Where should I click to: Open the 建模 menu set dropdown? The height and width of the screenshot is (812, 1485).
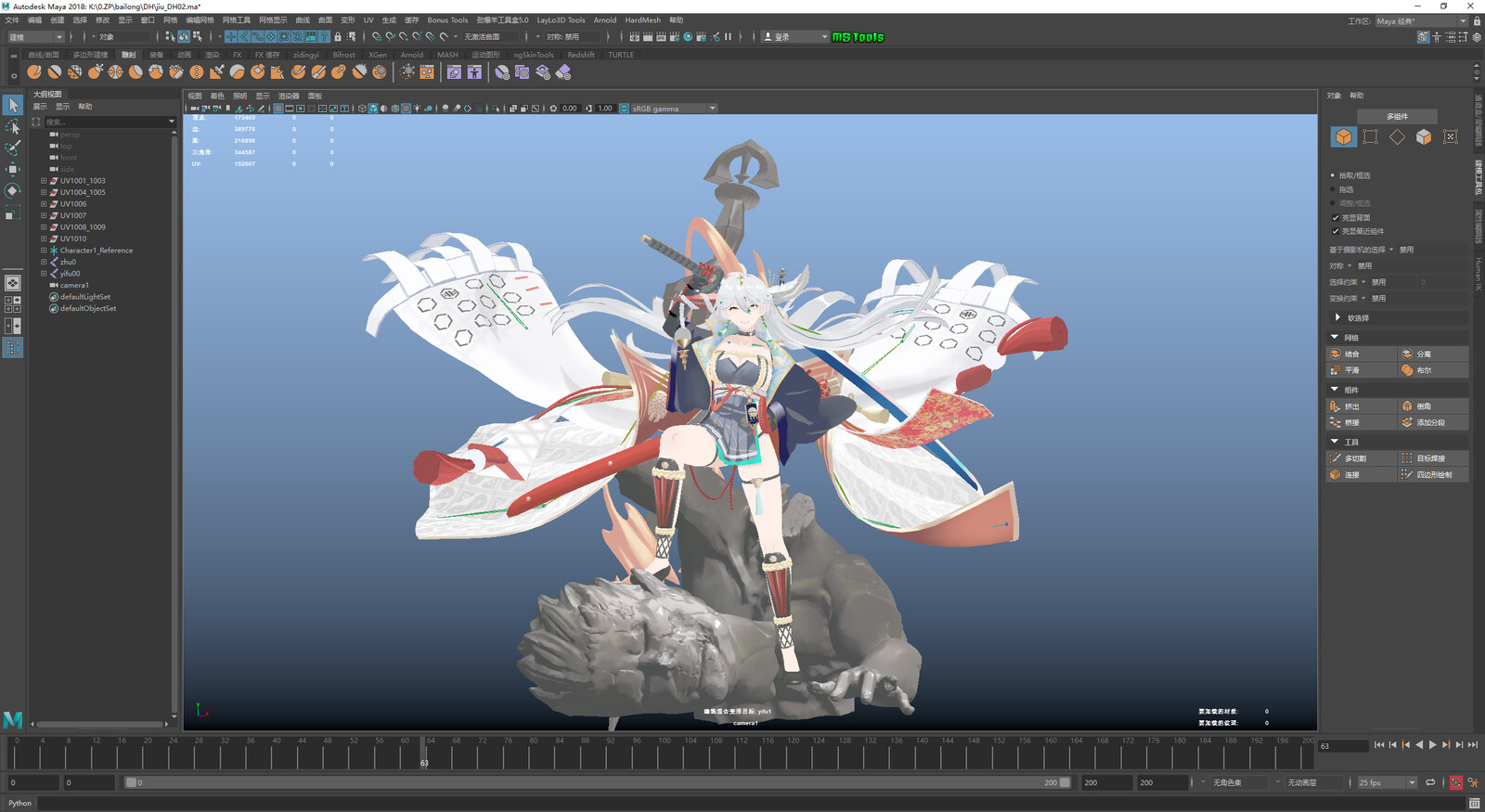[35, 37]
